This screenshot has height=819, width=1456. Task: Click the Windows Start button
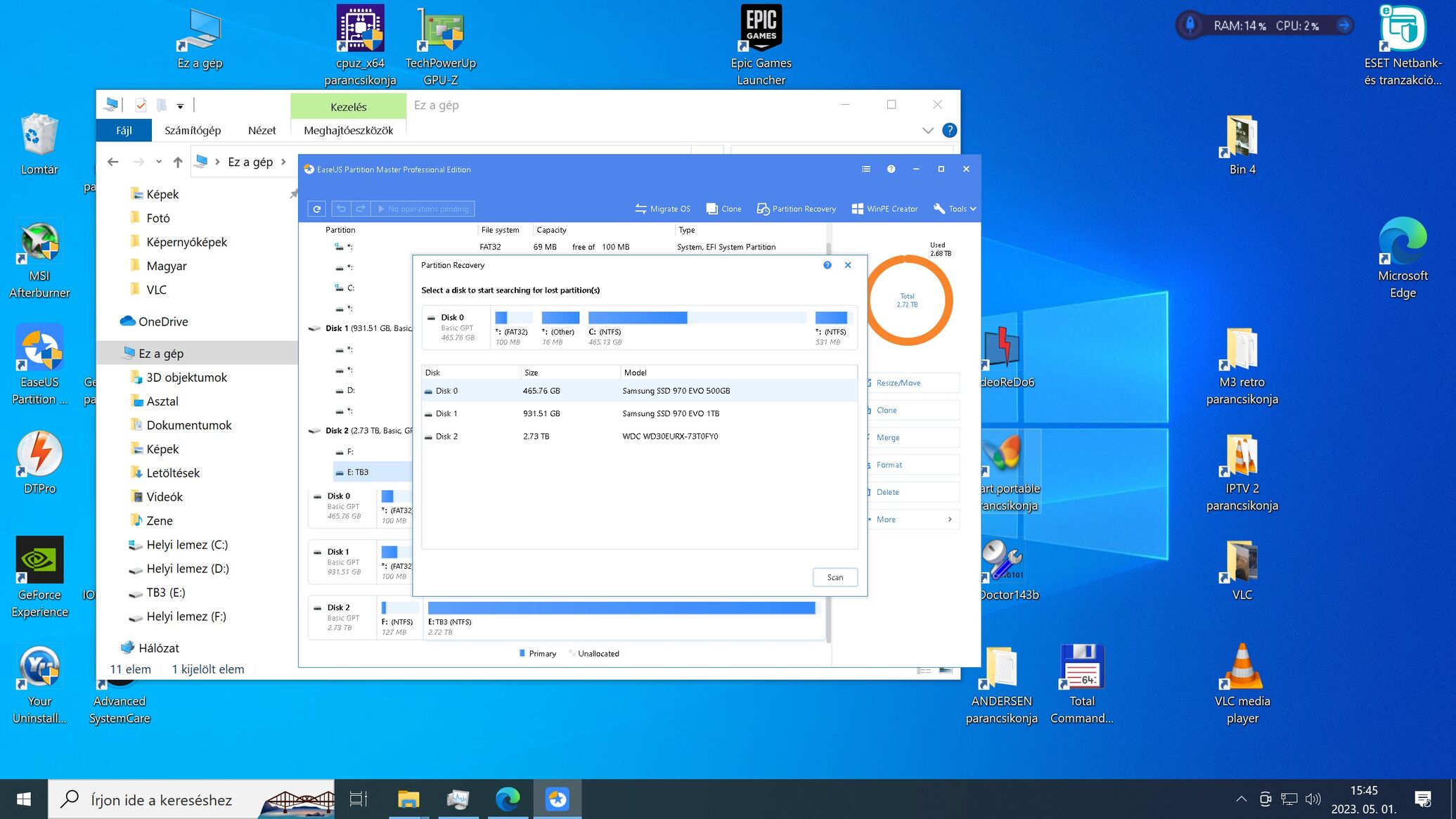(23, 799)
